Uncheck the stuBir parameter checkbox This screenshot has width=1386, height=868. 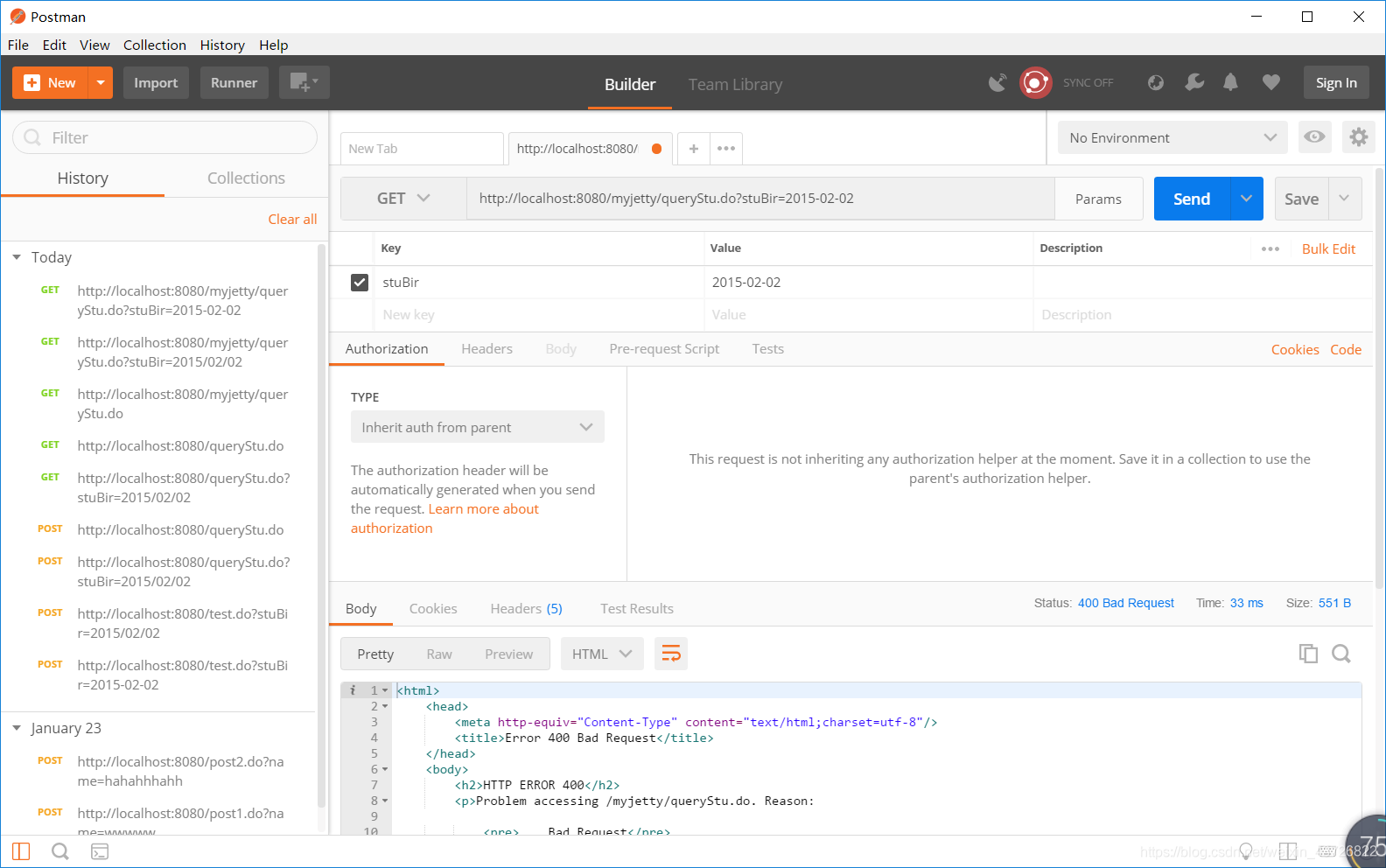pyautogui.click(x=360, y=283)
